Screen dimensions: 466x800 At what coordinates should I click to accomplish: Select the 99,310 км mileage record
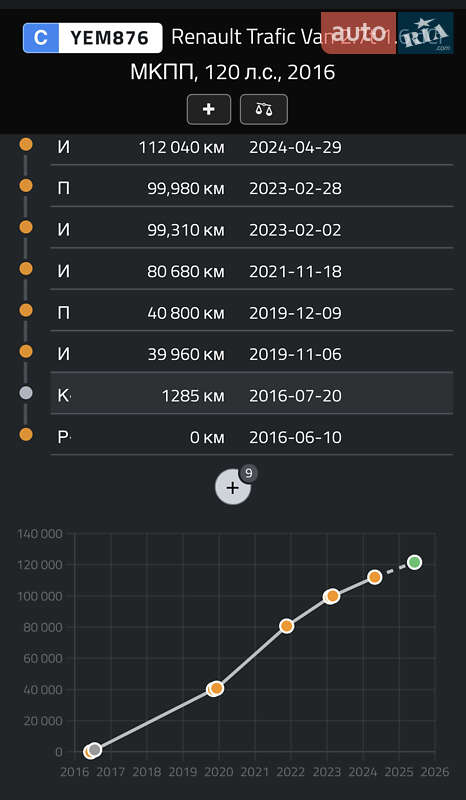pos(252,230)
